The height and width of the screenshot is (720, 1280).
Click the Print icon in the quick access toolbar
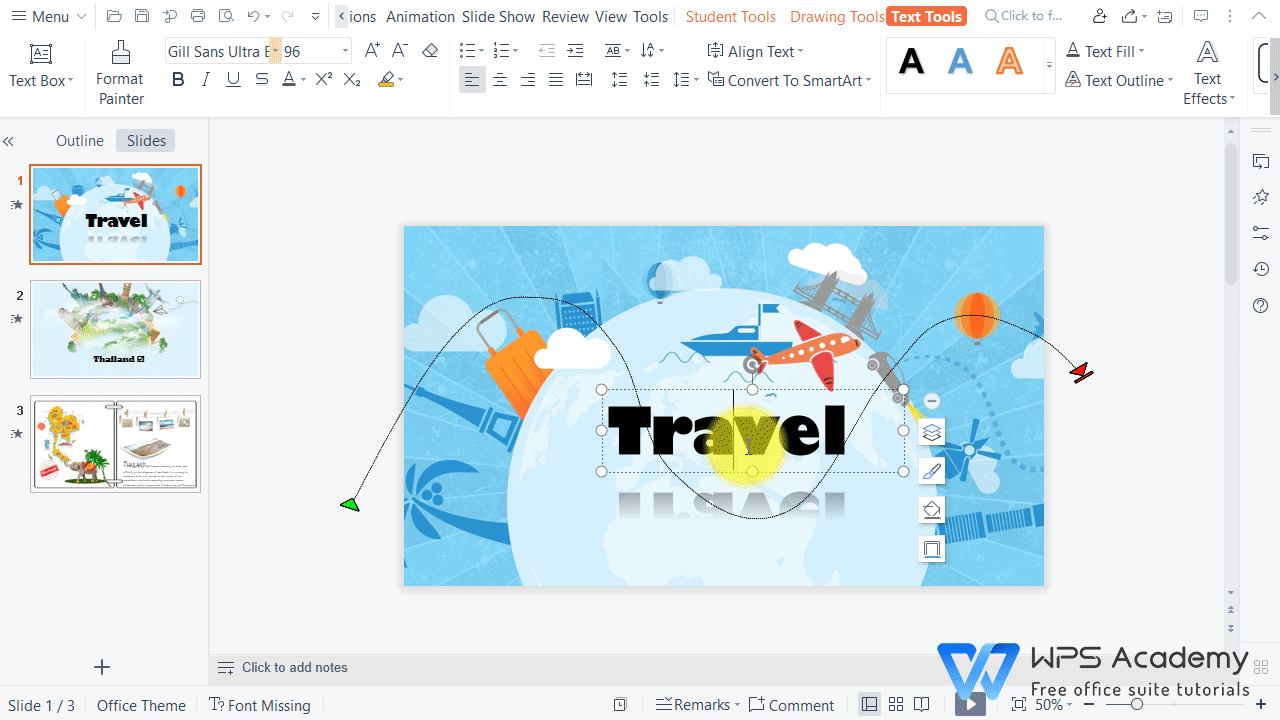[198, 16]
